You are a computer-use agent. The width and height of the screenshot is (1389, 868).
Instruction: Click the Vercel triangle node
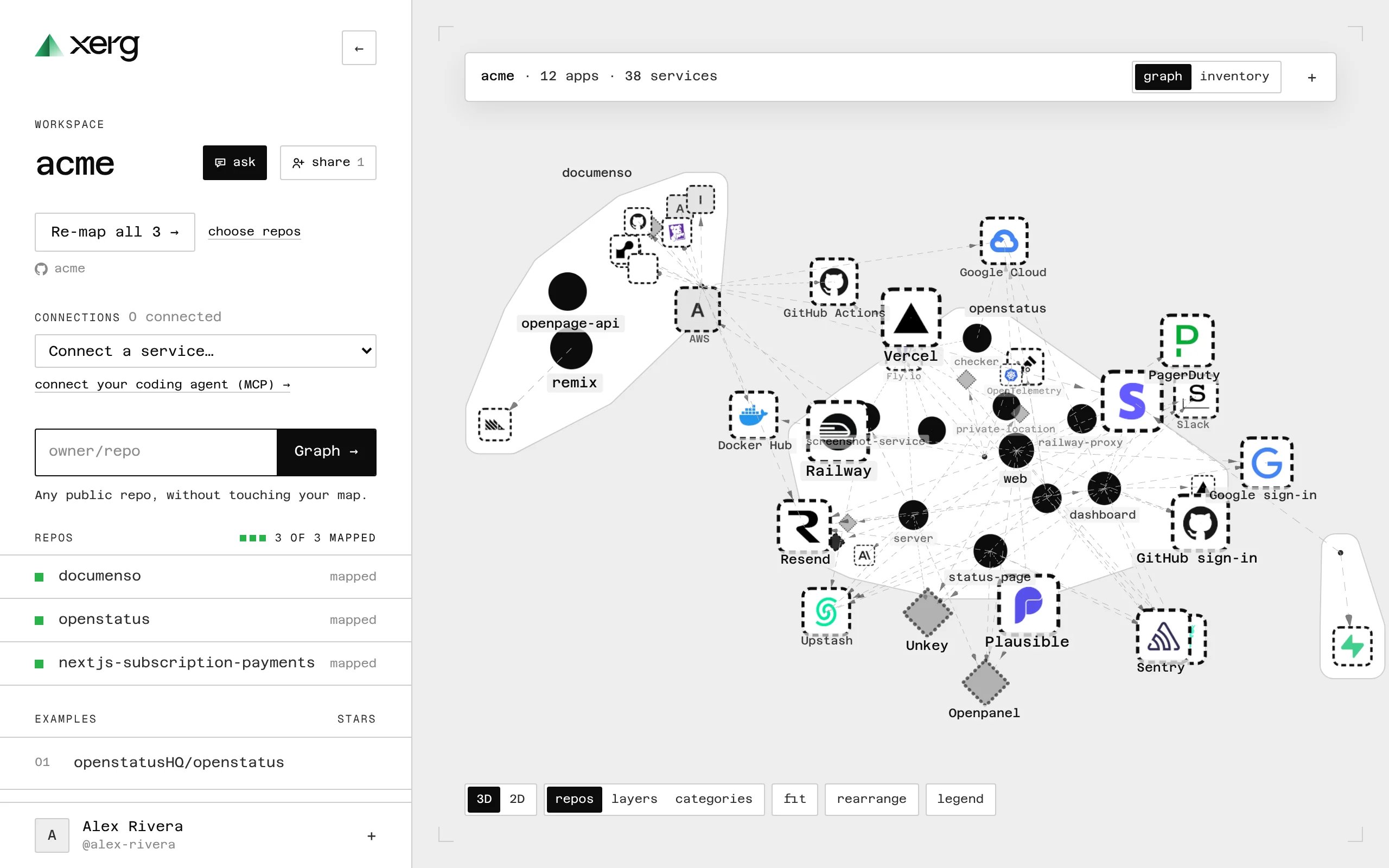coord(910,318)
